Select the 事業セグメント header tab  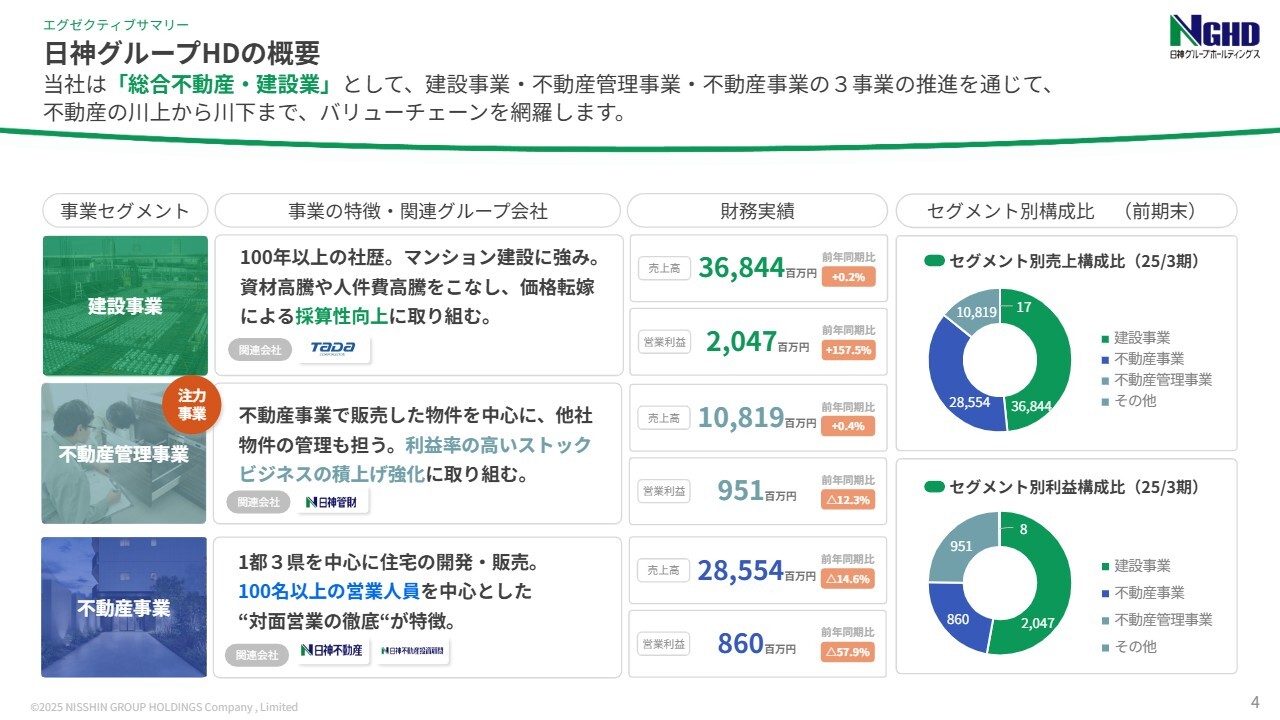tap(125, 211)
